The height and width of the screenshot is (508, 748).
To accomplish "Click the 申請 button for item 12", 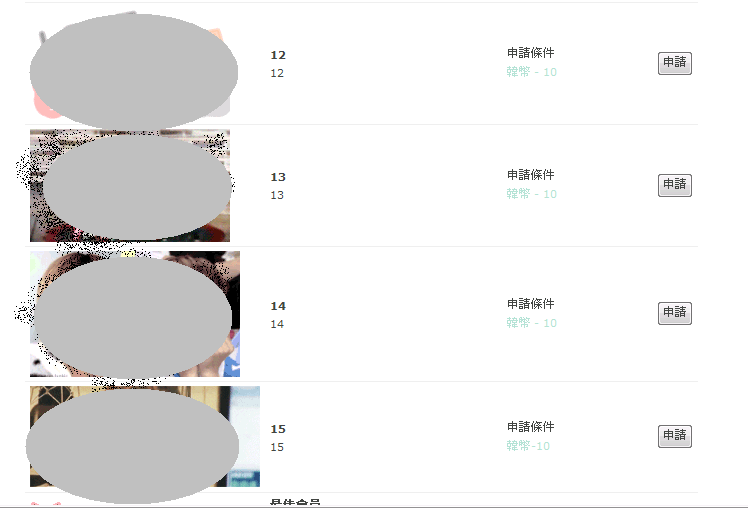I will click(x=675, y=63).
